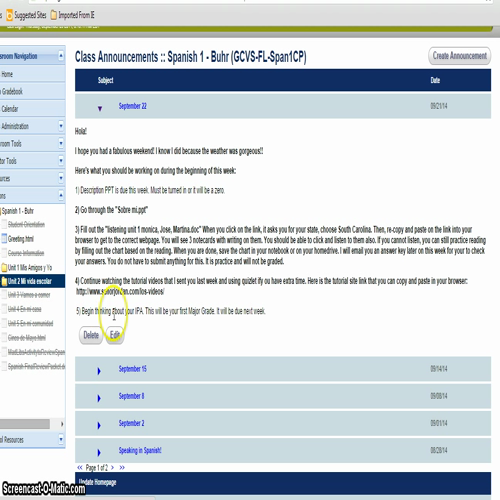Go to next announcements page arrow
Viewport: 500px width, 500px height.
tap(112, 468)
